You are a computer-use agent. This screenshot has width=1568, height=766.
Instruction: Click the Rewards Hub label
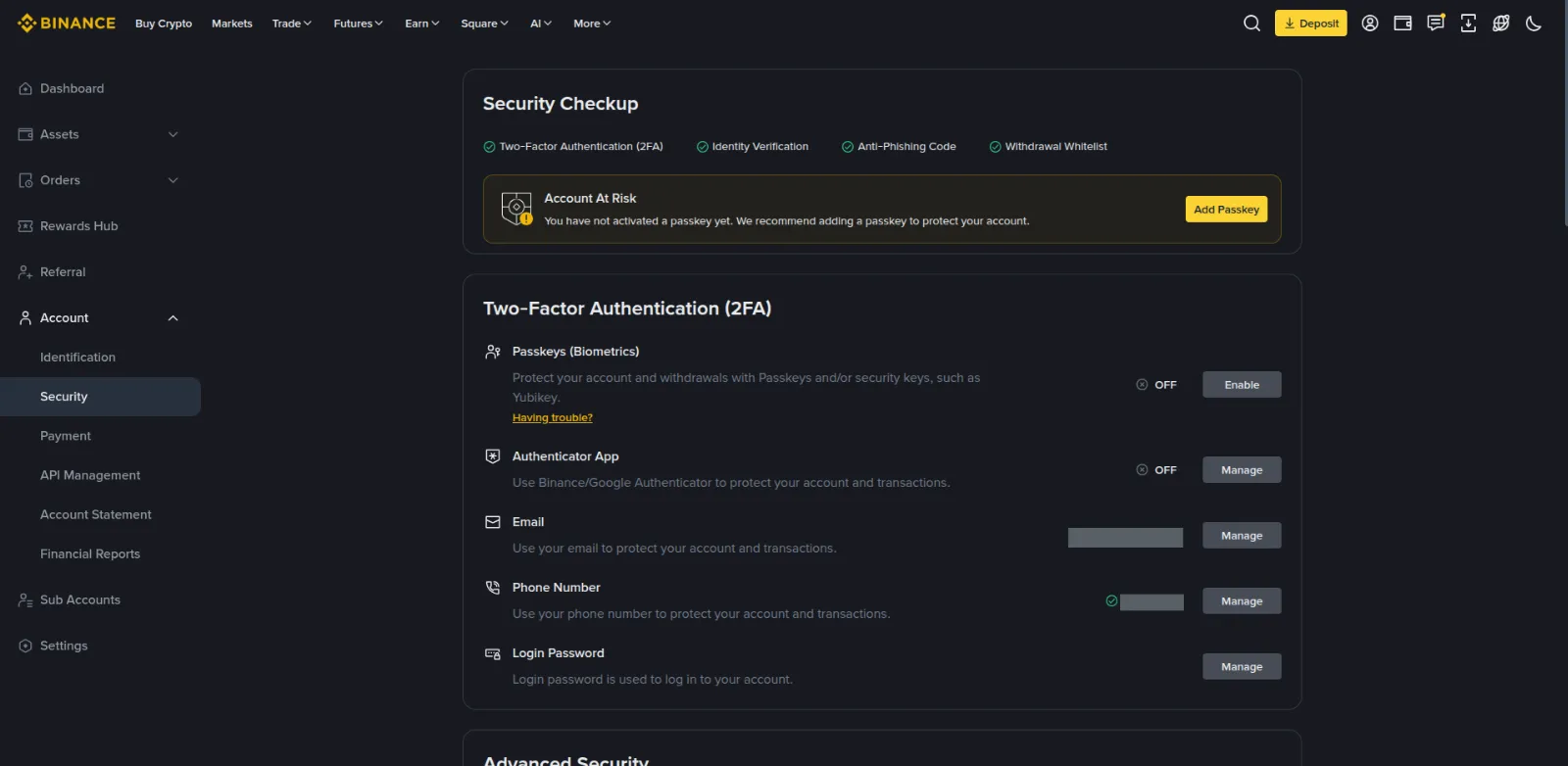(78, 226)
